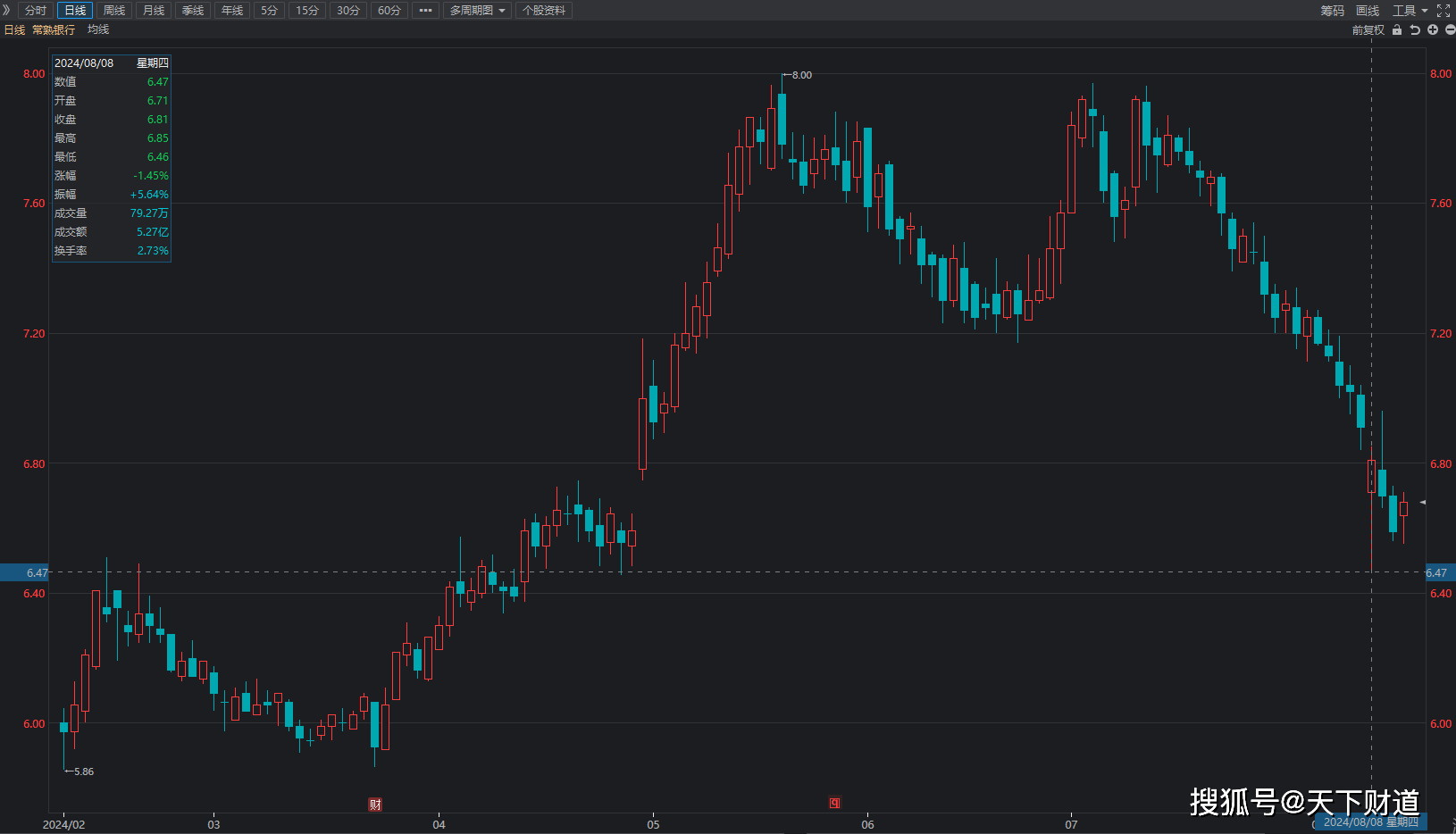The image size is (1456, 834).
Task: Select the 月线 monthly period
Action: pos(154,11)
